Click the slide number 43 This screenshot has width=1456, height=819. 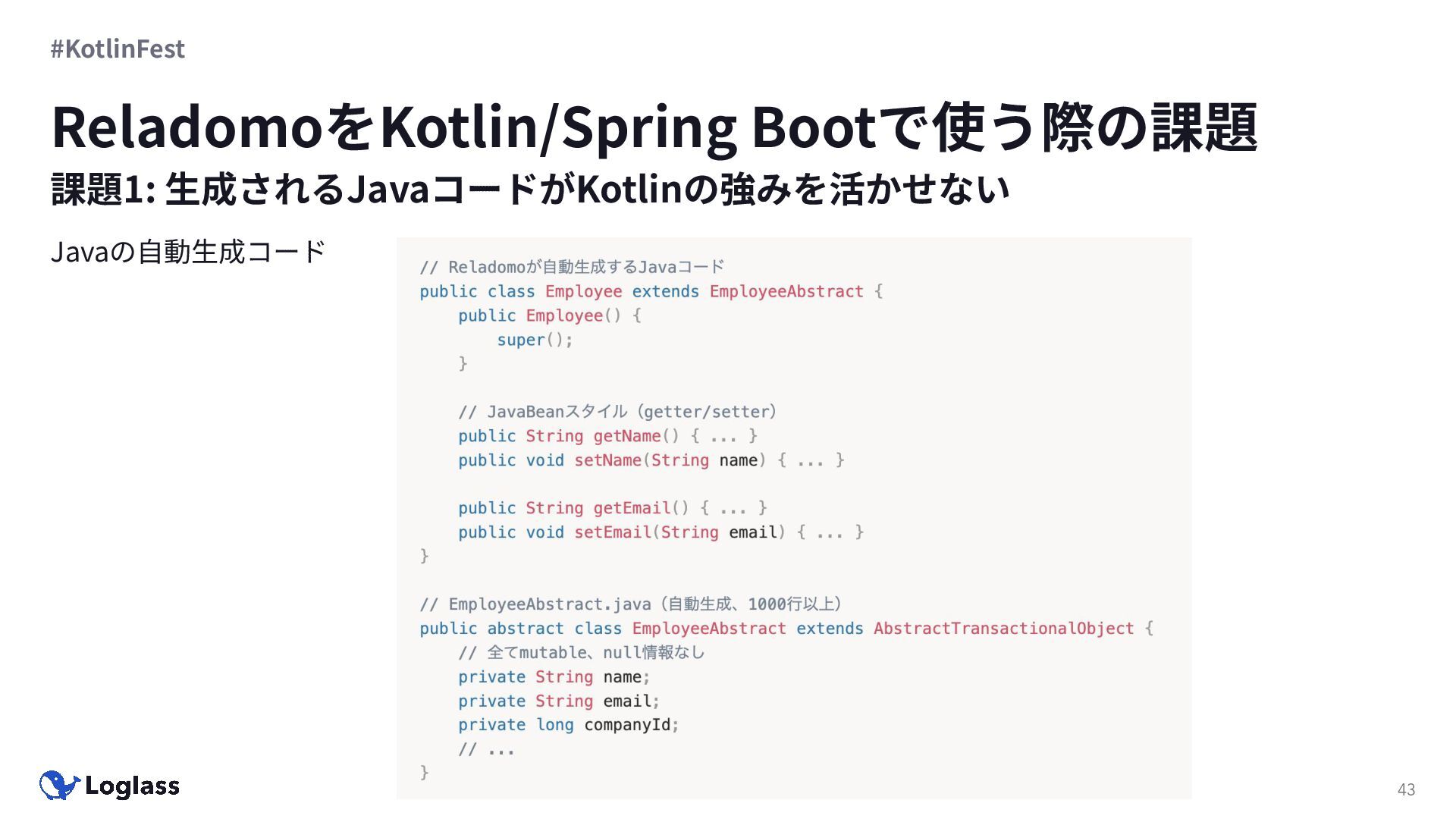[1406, 789]
